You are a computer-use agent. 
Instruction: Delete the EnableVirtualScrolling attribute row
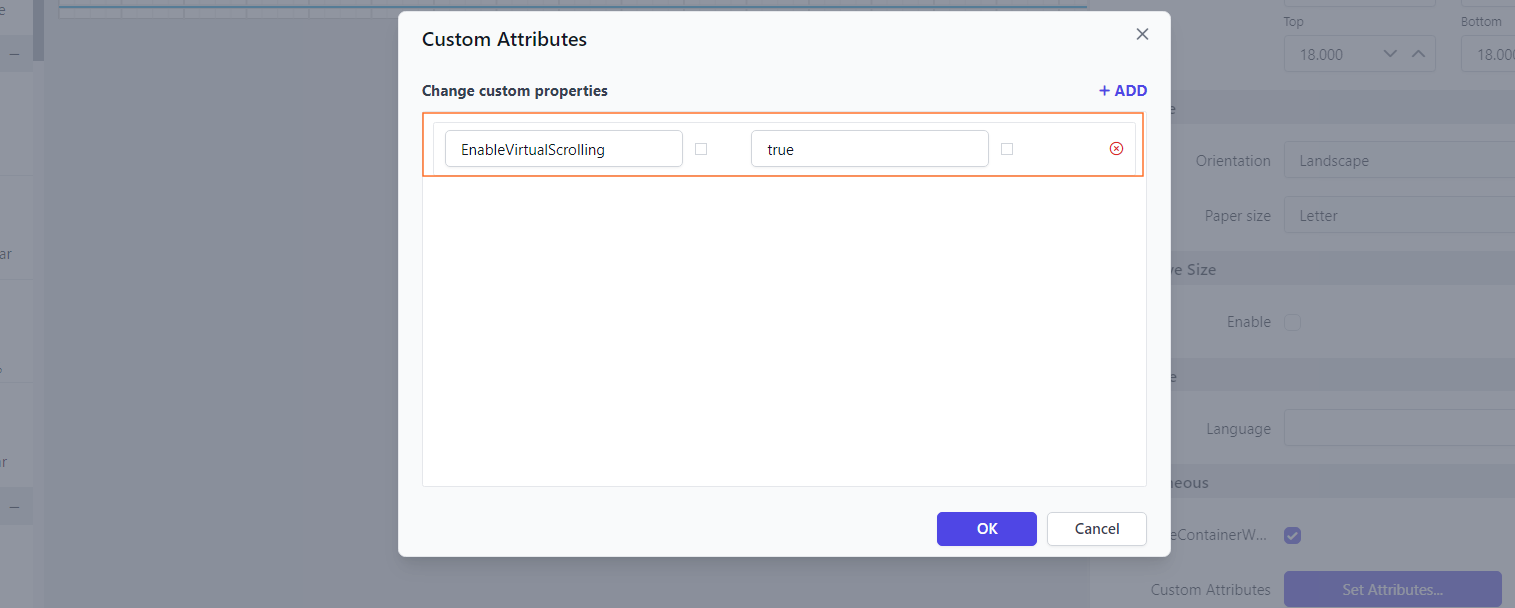pos(1116,148)
